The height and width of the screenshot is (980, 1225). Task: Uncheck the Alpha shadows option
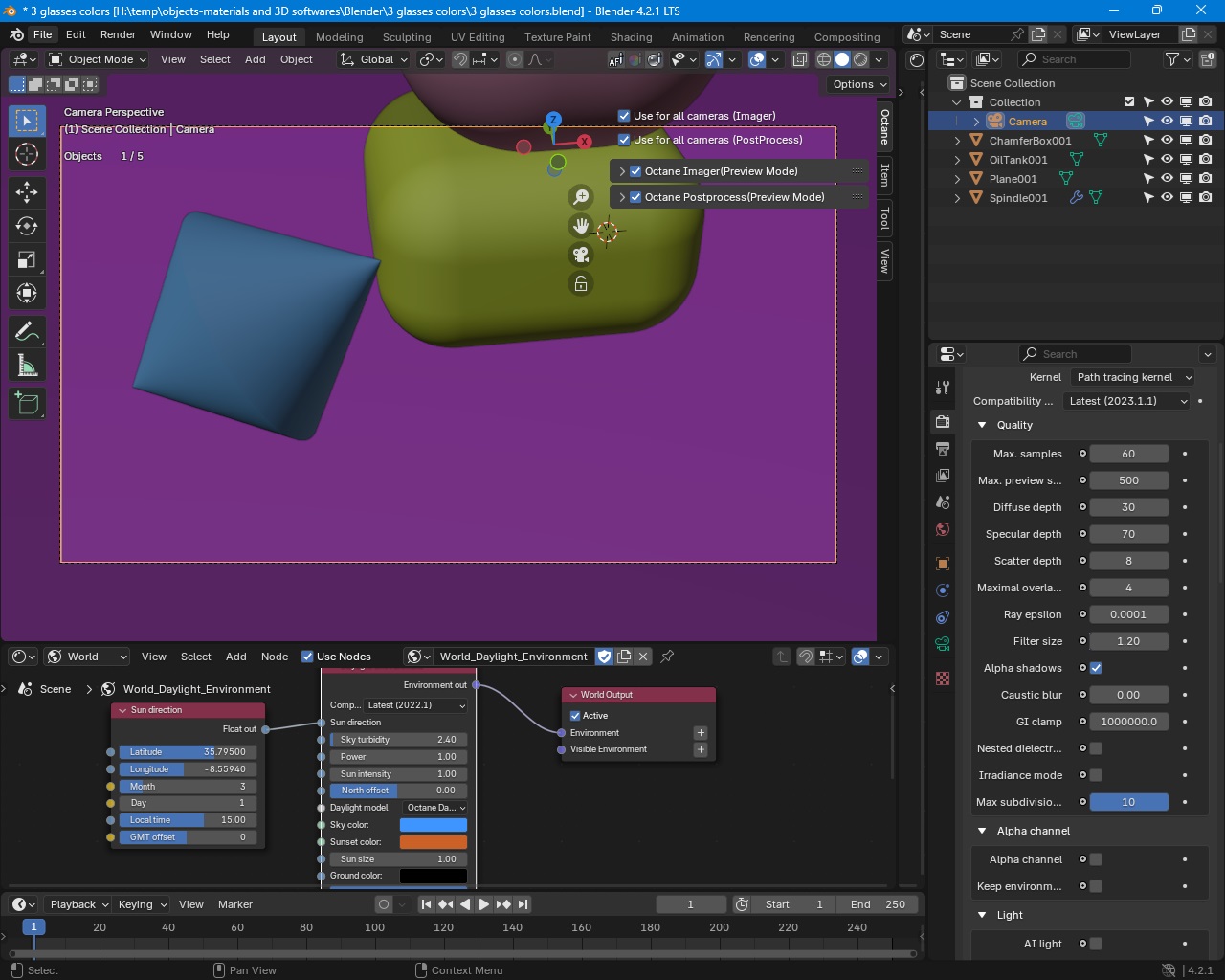click(x=1096, y=668)
